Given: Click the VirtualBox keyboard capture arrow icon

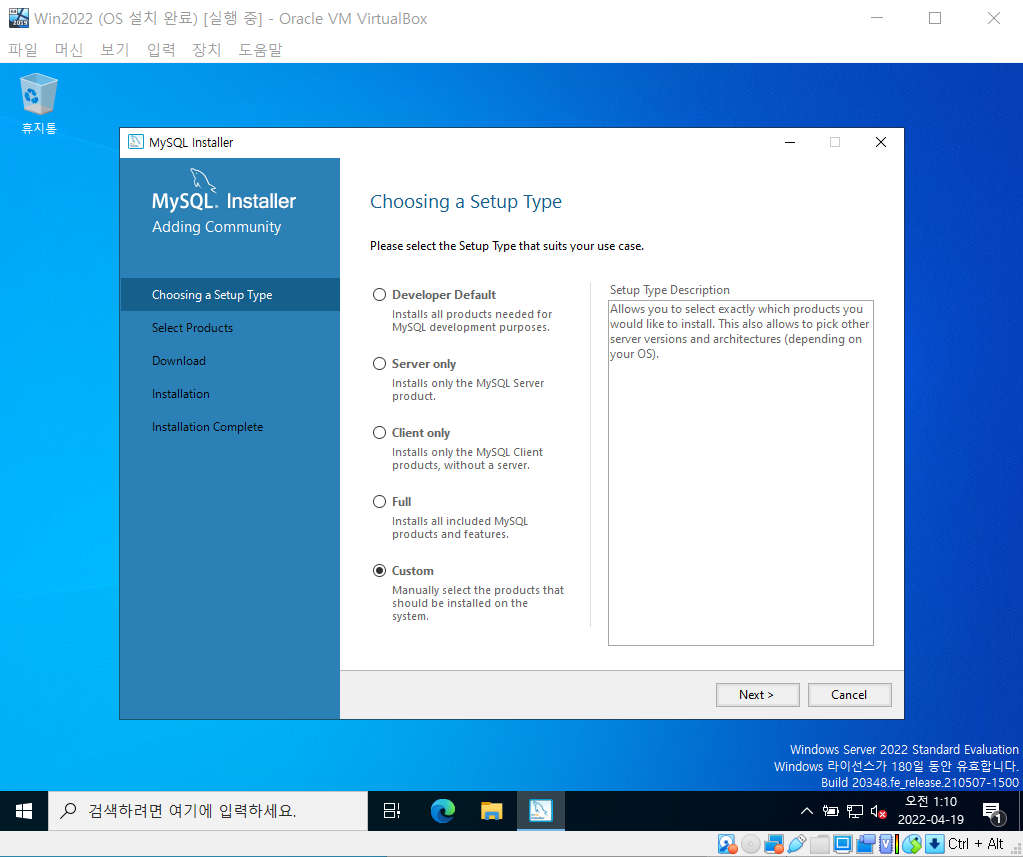Looking at the screenshot, I should coord(934,844).
